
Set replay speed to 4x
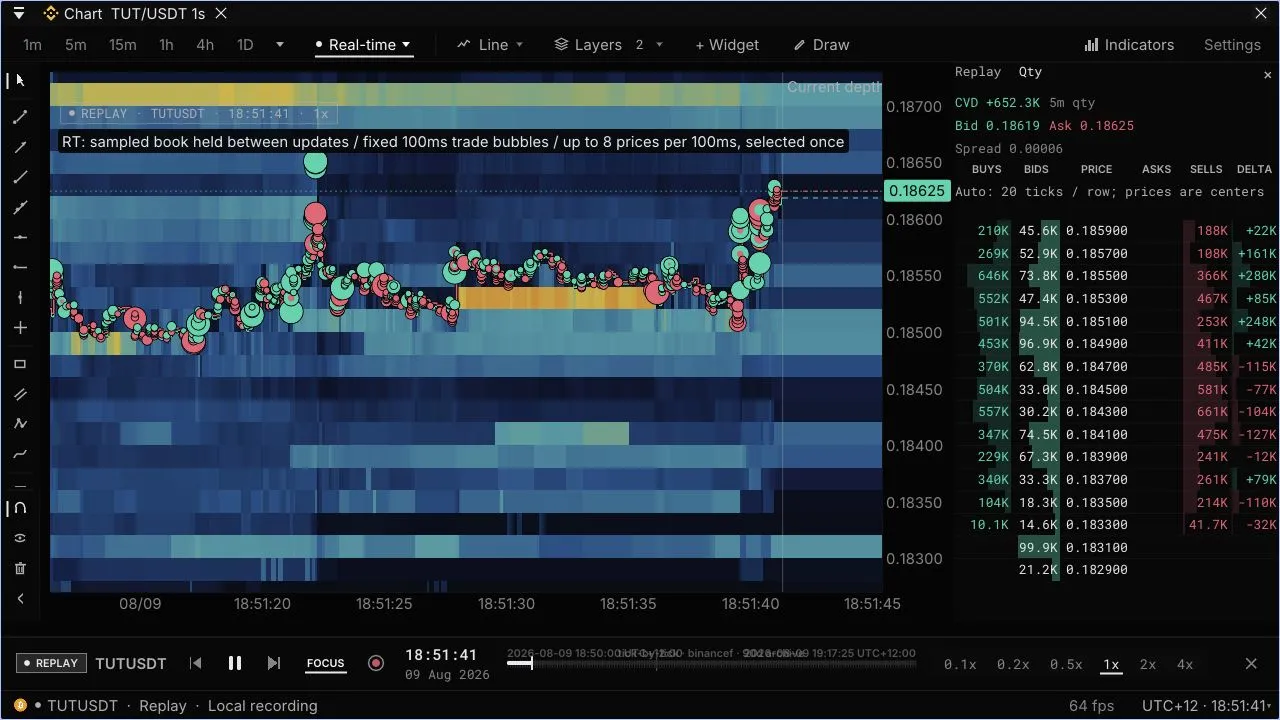[x=1185, y=664]
